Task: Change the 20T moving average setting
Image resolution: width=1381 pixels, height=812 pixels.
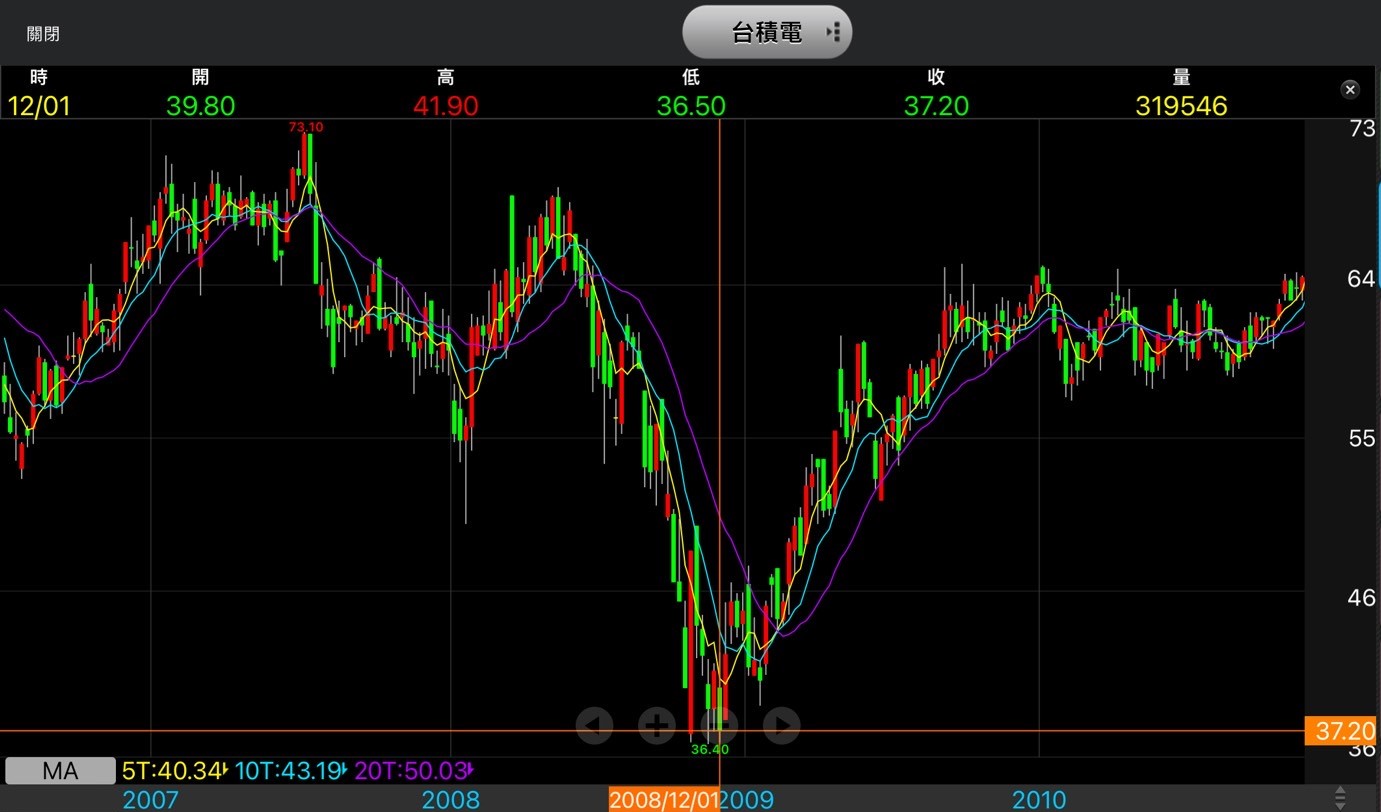Action: 414,771
